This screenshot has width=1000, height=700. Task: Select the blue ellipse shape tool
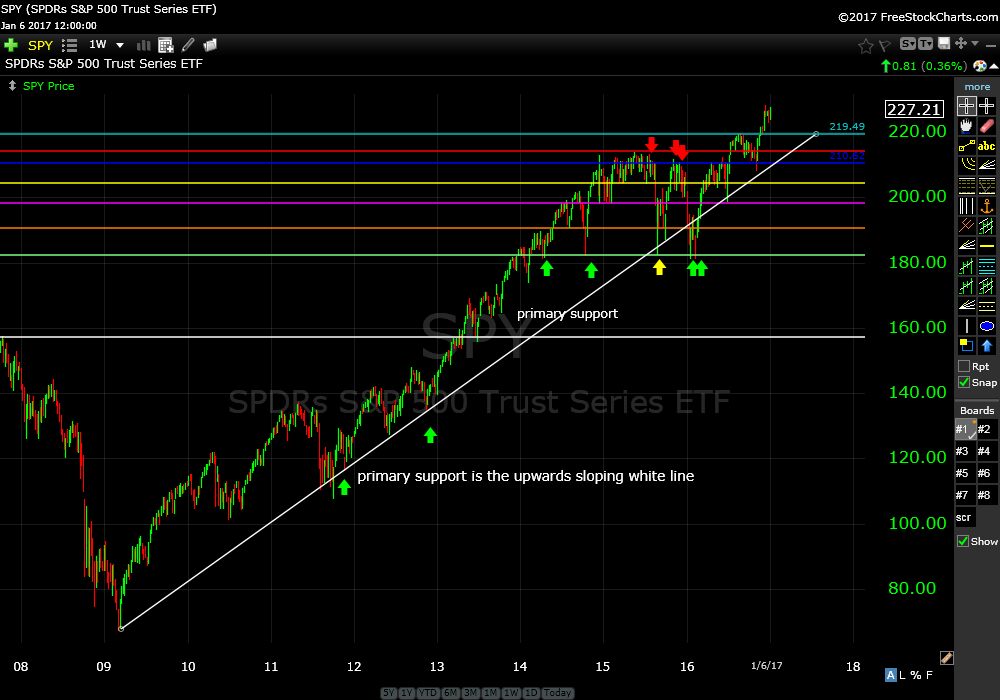point(987,326)
